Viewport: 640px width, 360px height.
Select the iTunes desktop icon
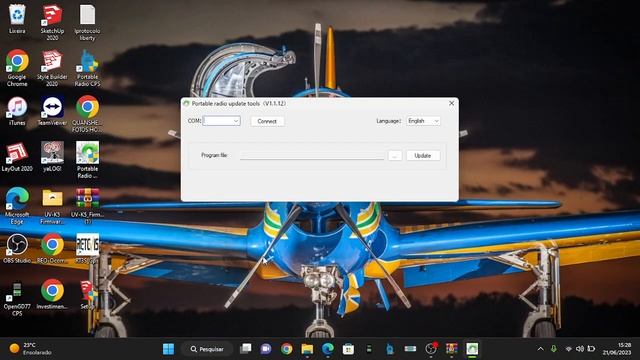pos(17,111)
